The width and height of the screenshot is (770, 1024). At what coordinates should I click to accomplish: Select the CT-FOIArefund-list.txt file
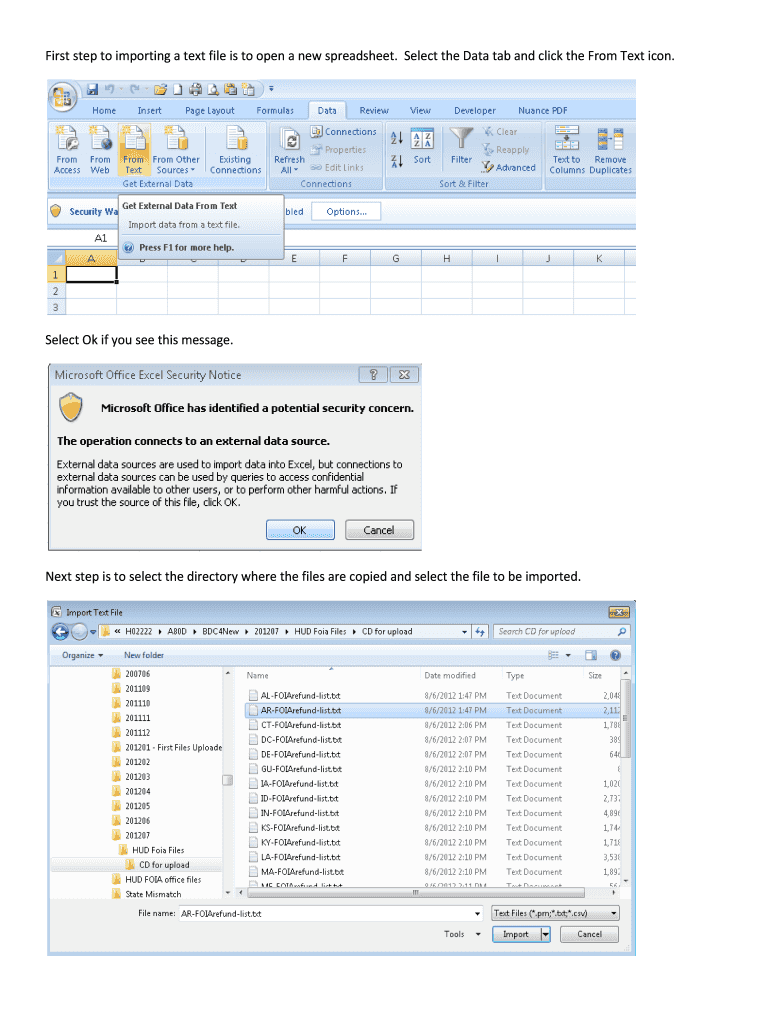coord(300,725)
